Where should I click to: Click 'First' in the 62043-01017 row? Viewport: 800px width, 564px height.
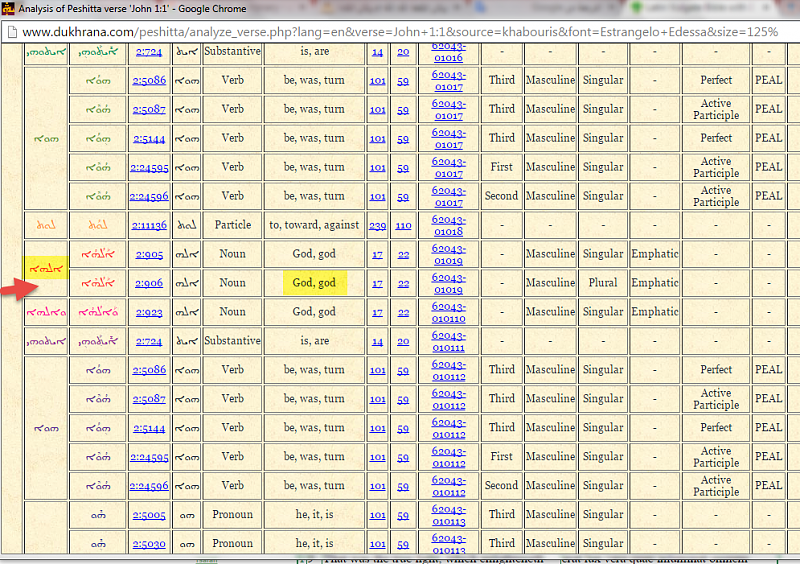pos(502,167)
